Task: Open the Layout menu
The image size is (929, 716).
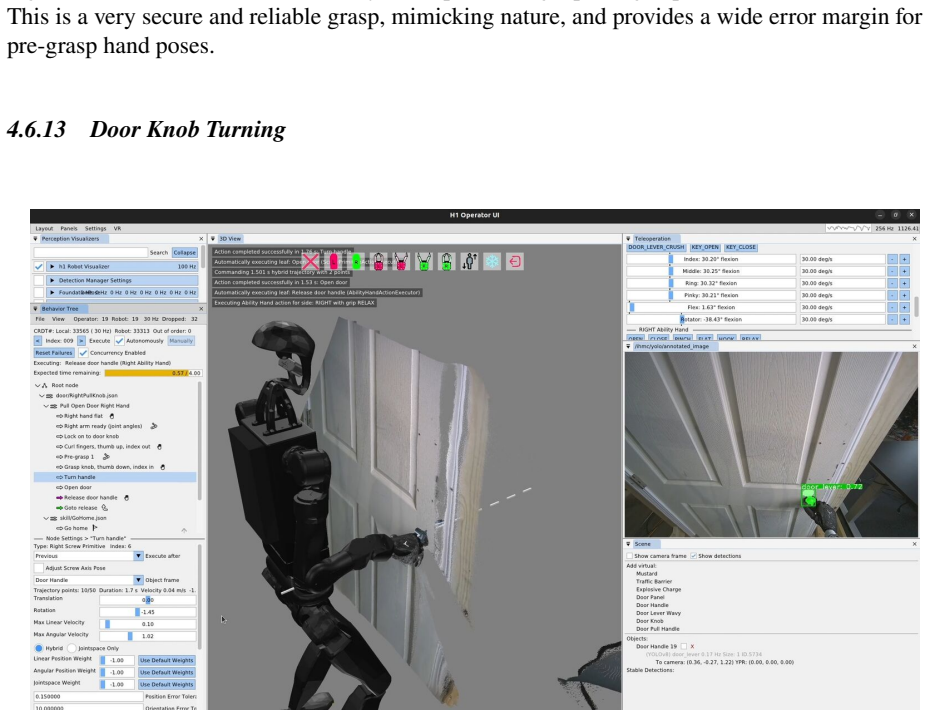Action: click(x=44, y=228)
